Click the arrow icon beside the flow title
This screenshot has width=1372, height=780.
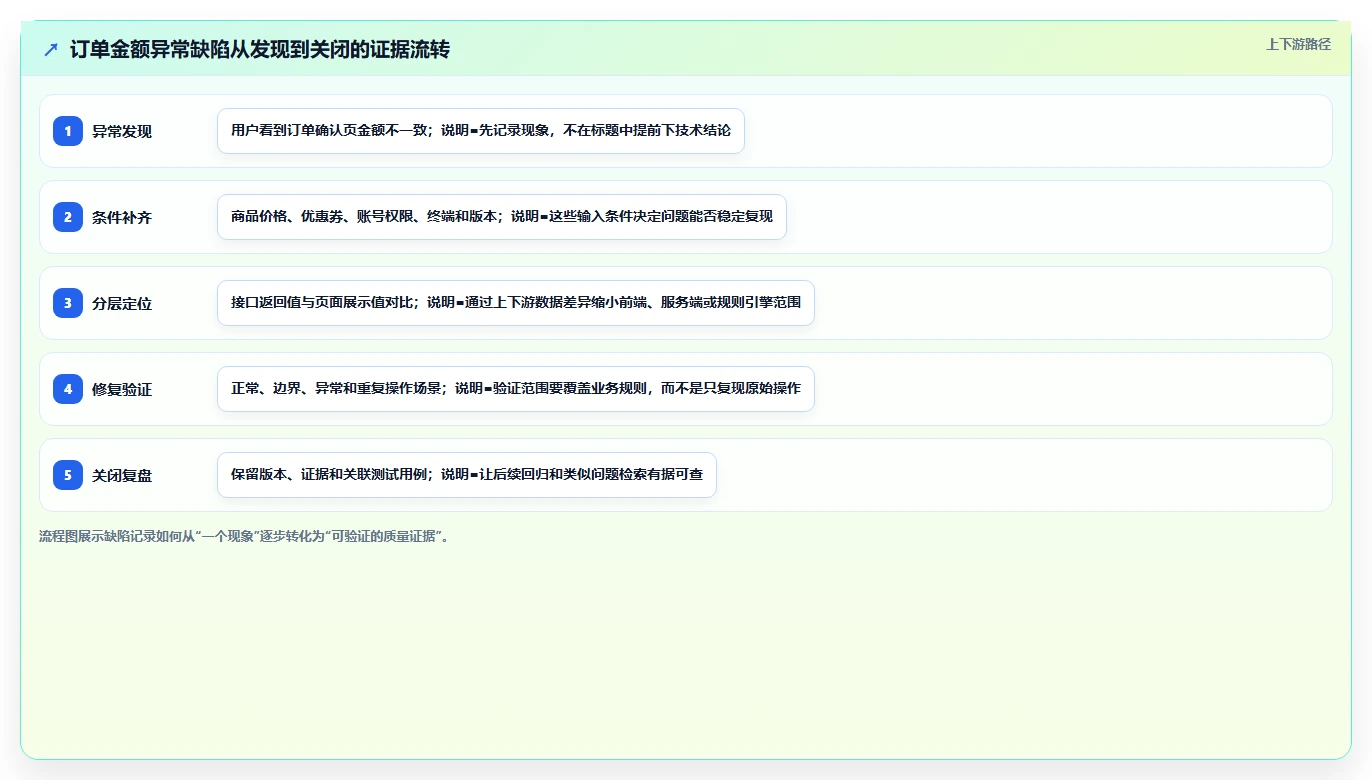pos(51,49)
